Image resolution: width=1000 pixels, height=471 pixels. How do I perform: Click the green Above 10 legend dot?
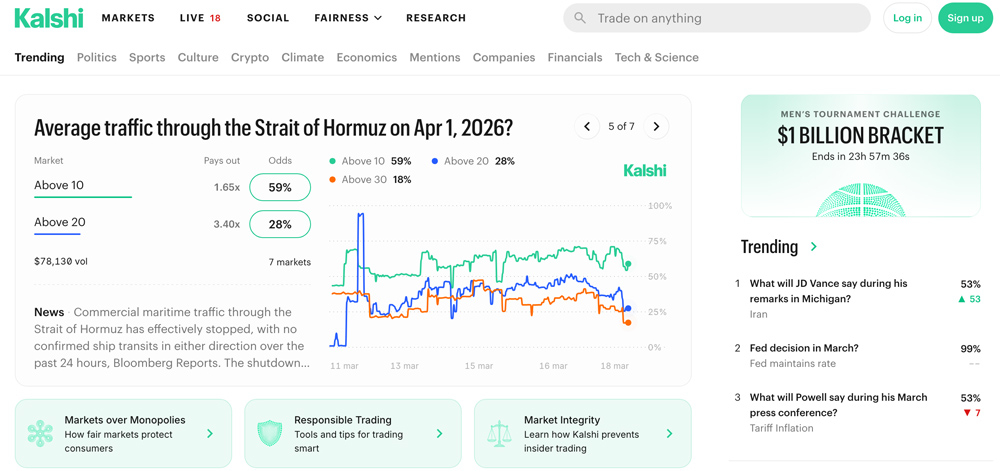tap(333, 161)
